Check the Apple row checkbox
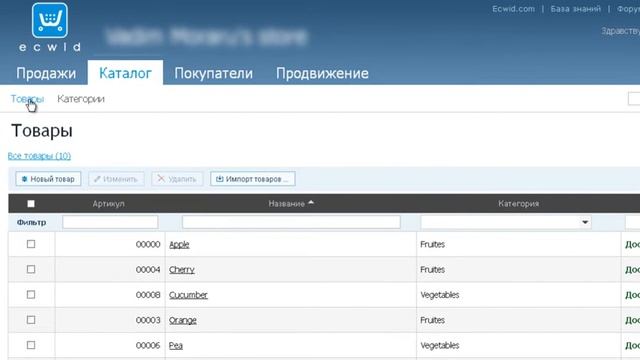Image resolution: width=640 pixels, height=360 pixels. pyautogui.click(x=31, y=244)
